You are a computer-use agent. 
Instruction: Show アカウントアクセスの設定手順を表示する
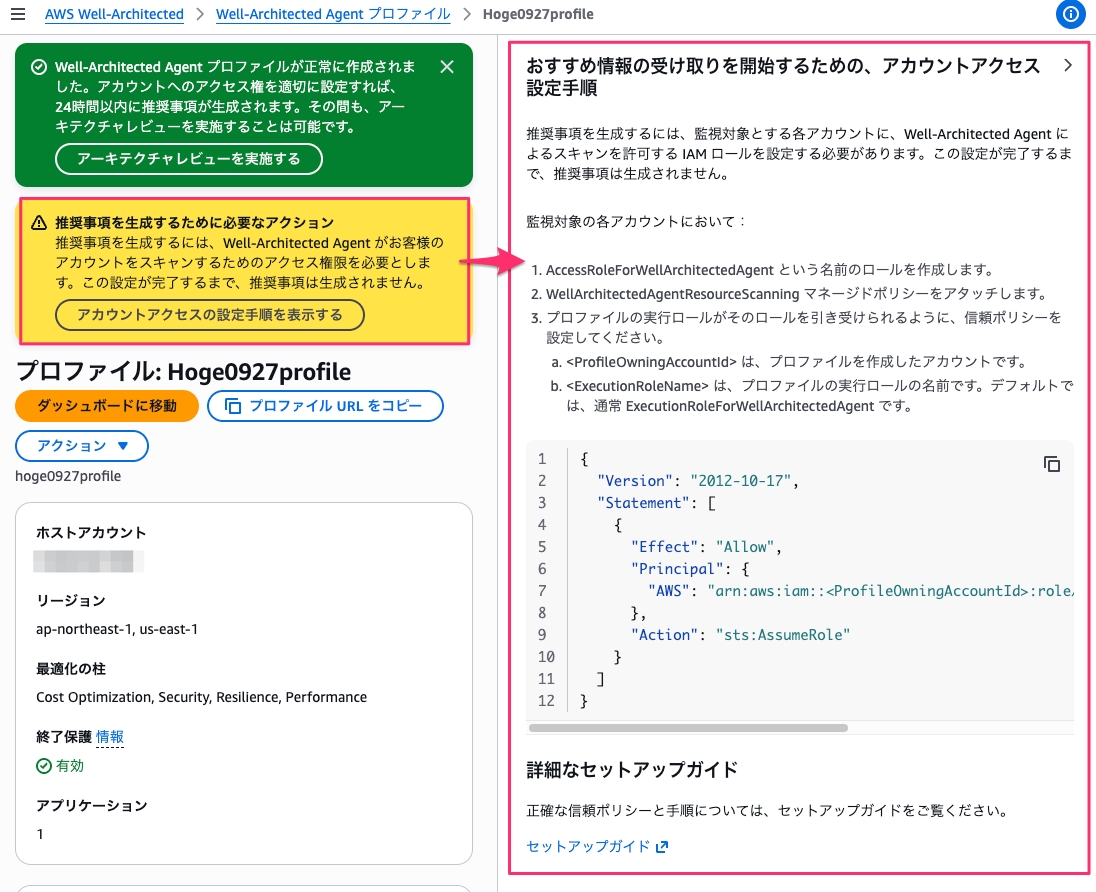click(210, 315)
